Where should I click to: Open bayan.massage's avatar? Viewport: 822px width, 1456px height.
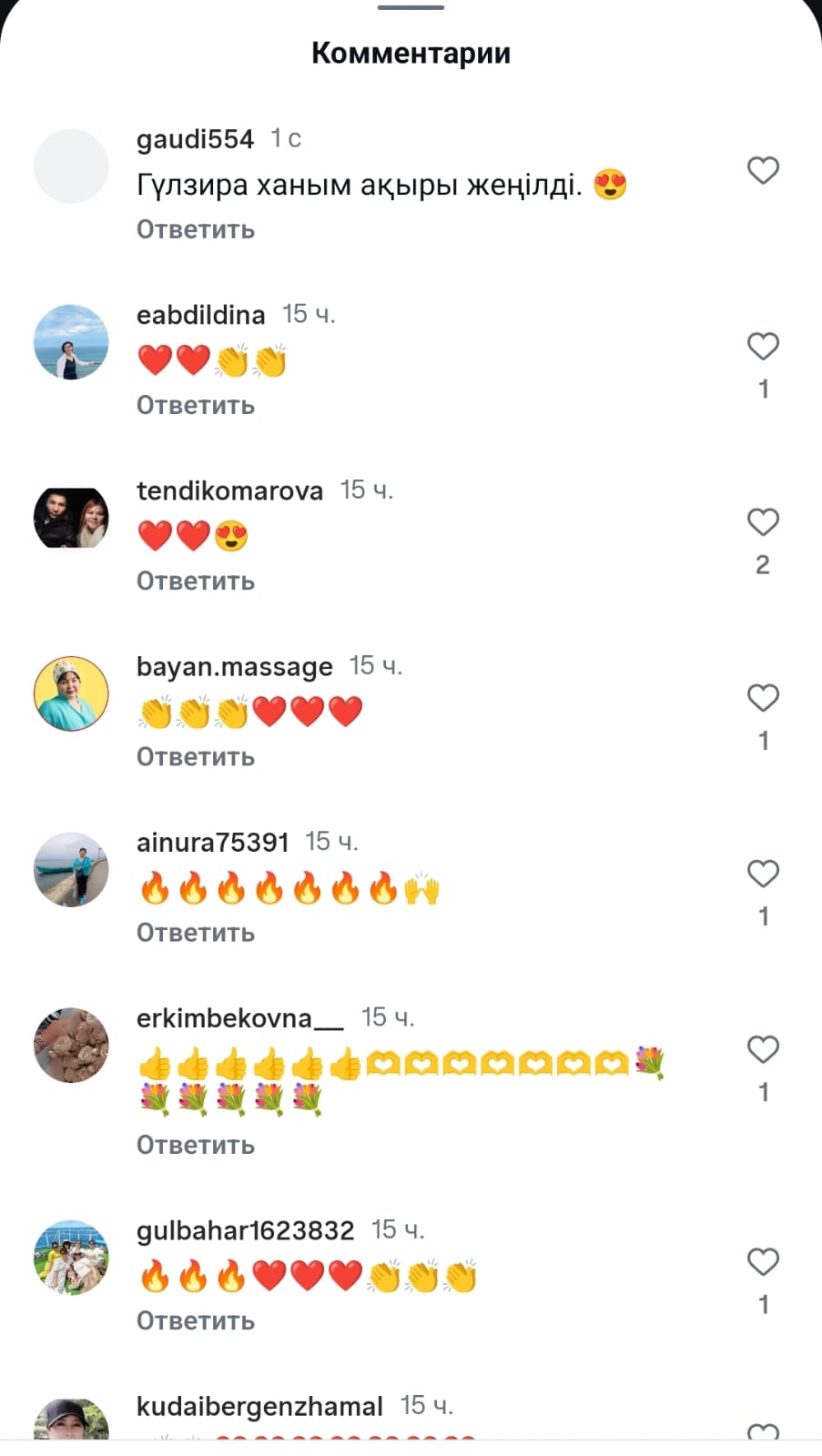71,693
